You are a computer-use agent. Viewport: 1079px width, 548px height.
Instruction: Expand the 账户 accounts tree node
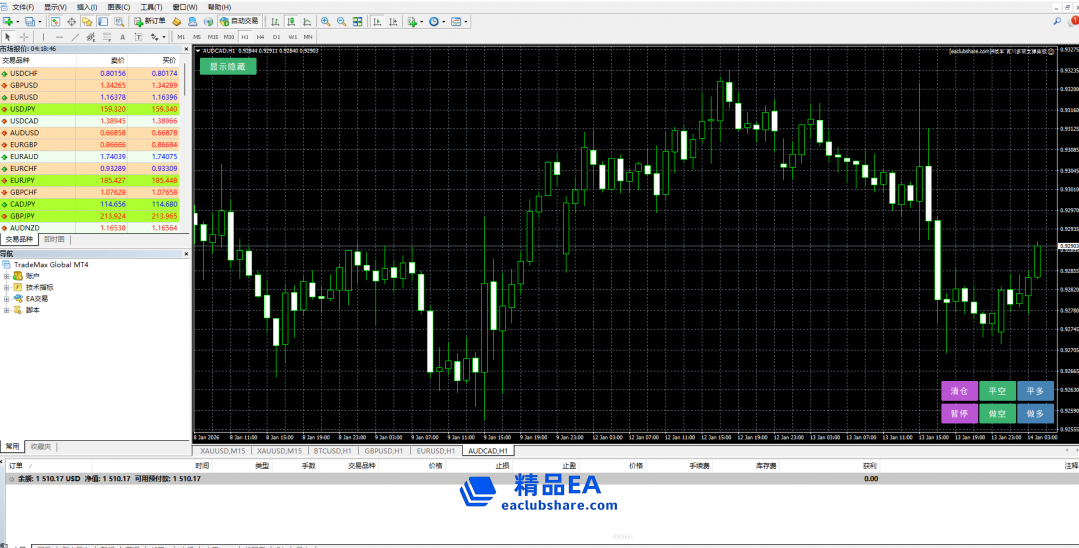6,276
